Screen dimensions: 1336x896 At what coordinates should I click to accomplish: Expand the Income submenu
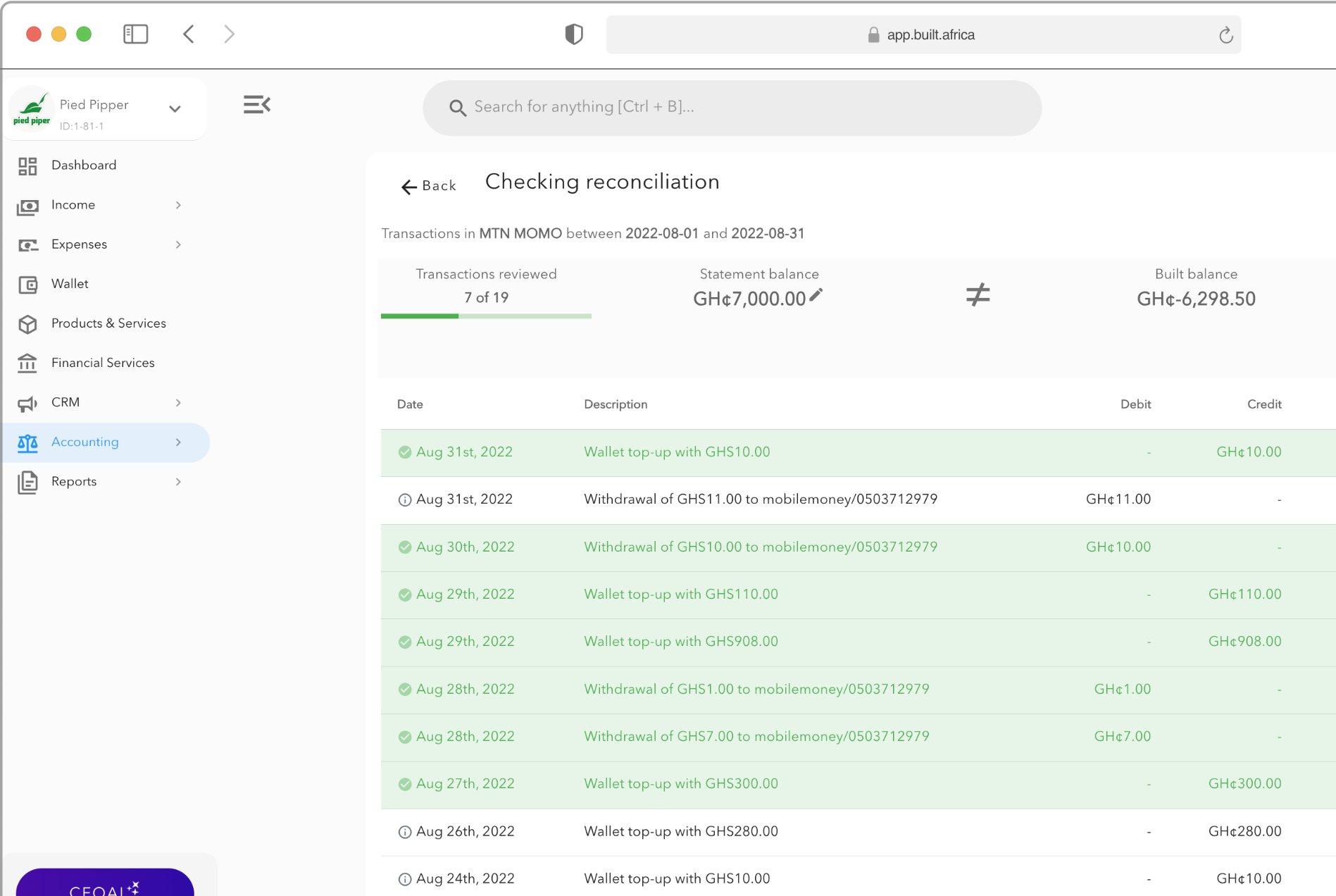click(178, 205)
